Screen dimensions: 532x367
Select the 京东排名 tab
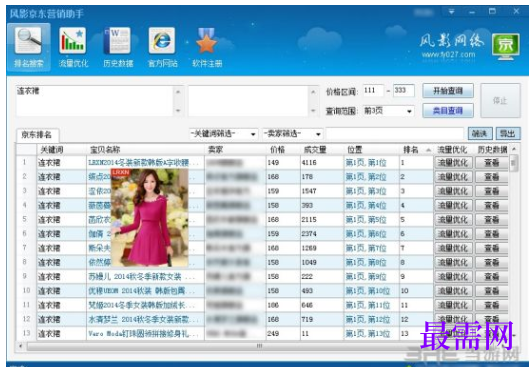coord(37,135)
